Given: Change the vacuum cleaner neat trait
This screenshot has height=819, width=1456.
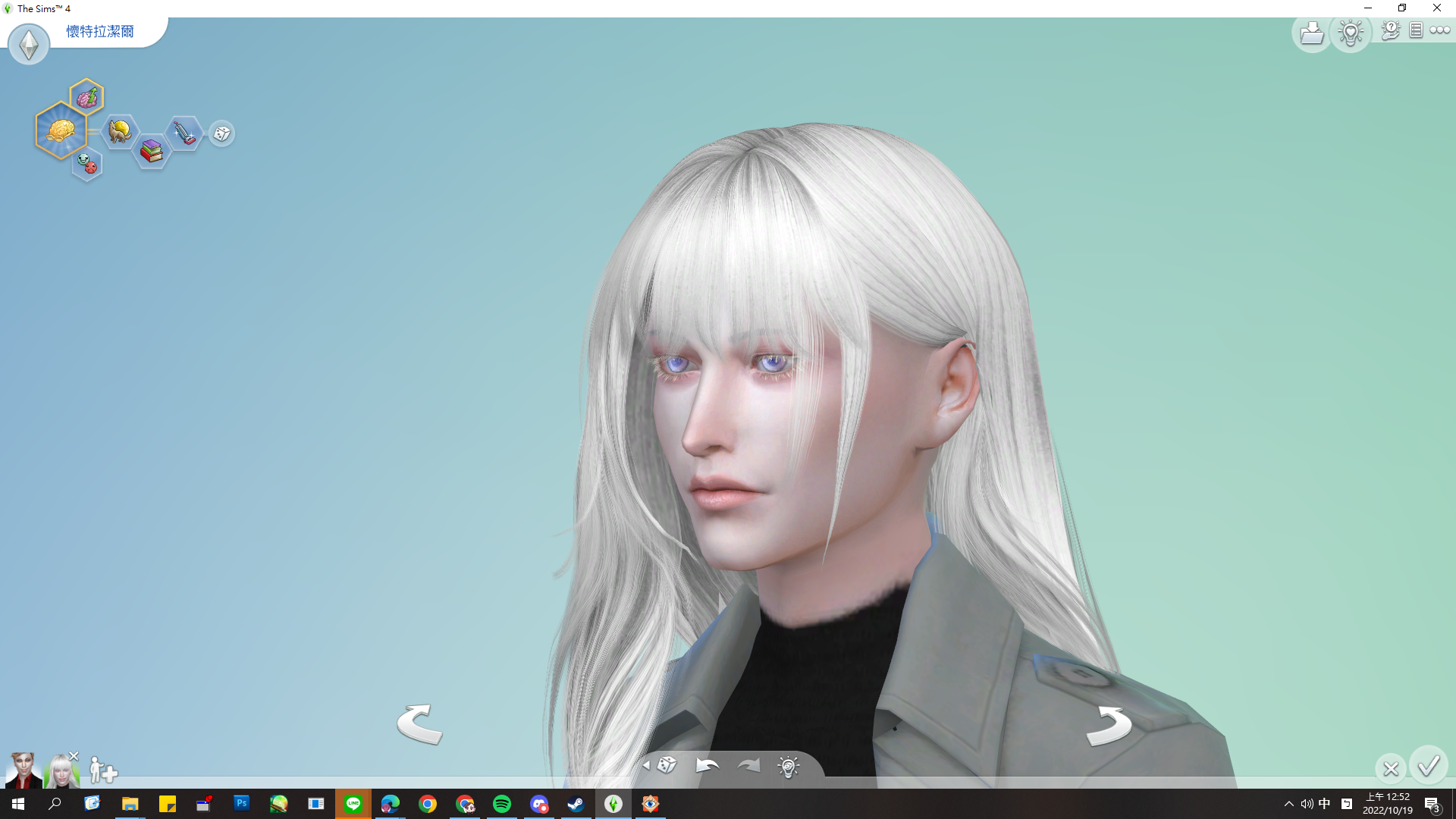Looking at the screenshot, I should [184, 133].
